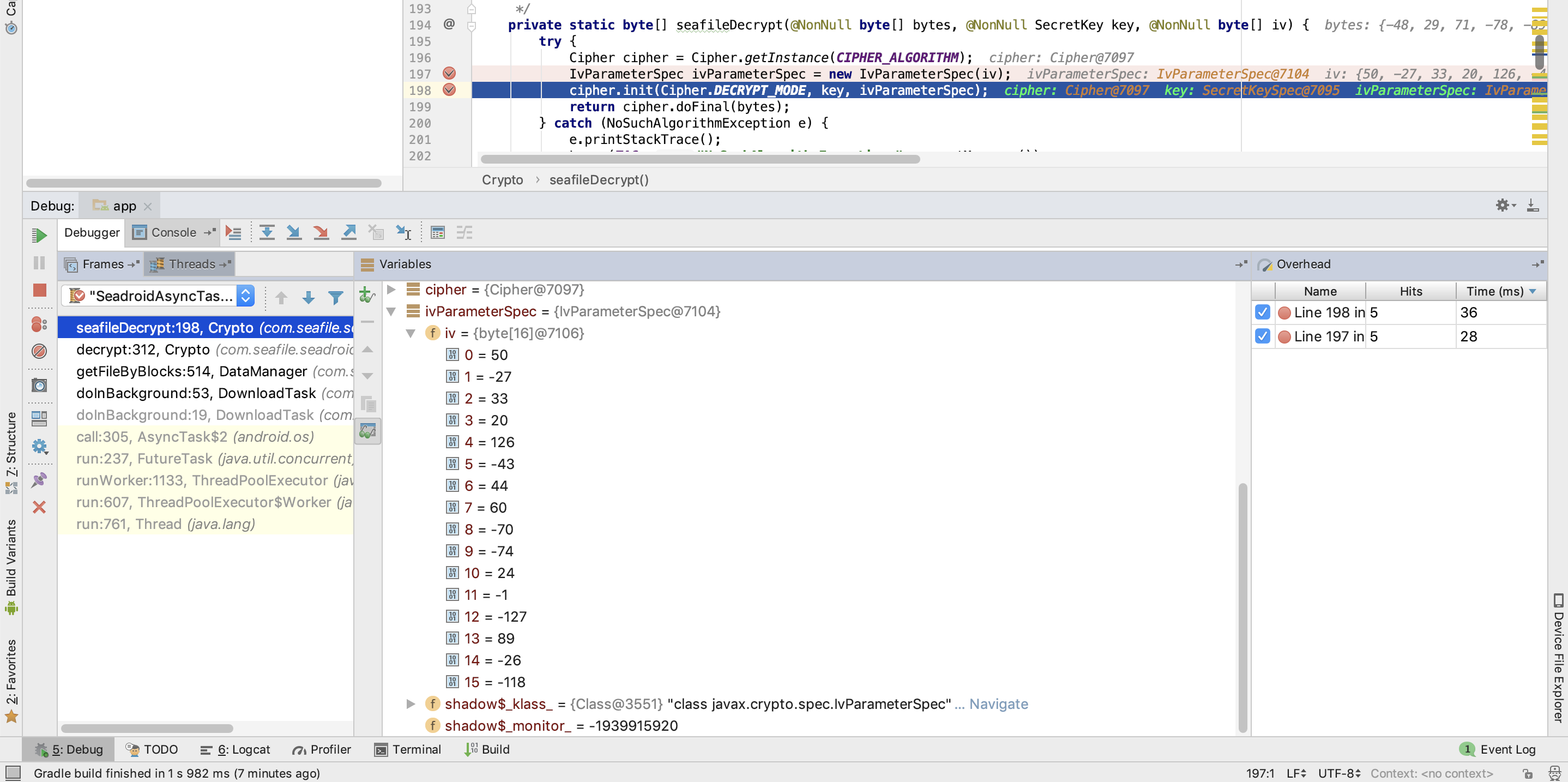1568x782 pixels.
Task: Open the Evaluate Expression calculator icon
Action: pyautogui.click(x=438, y=232)
